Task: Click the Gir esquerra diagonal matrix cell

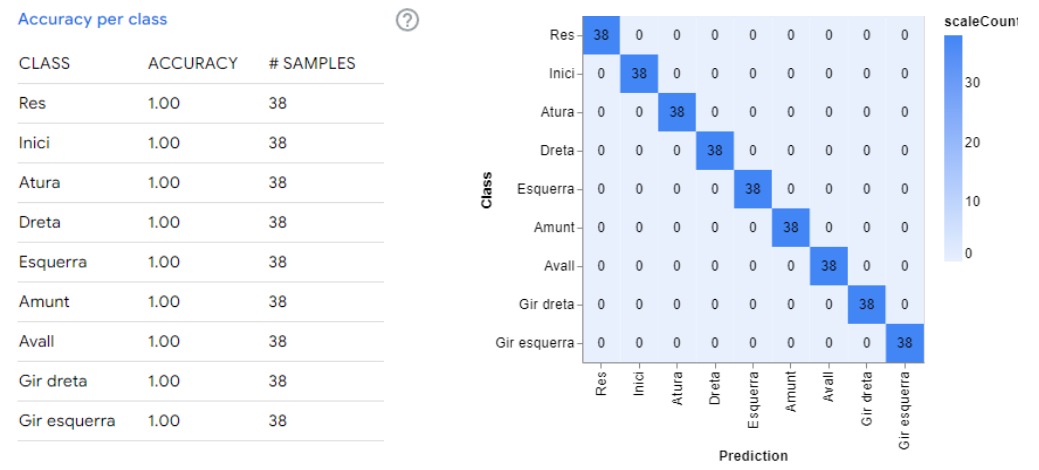Action: coord(904,342)
